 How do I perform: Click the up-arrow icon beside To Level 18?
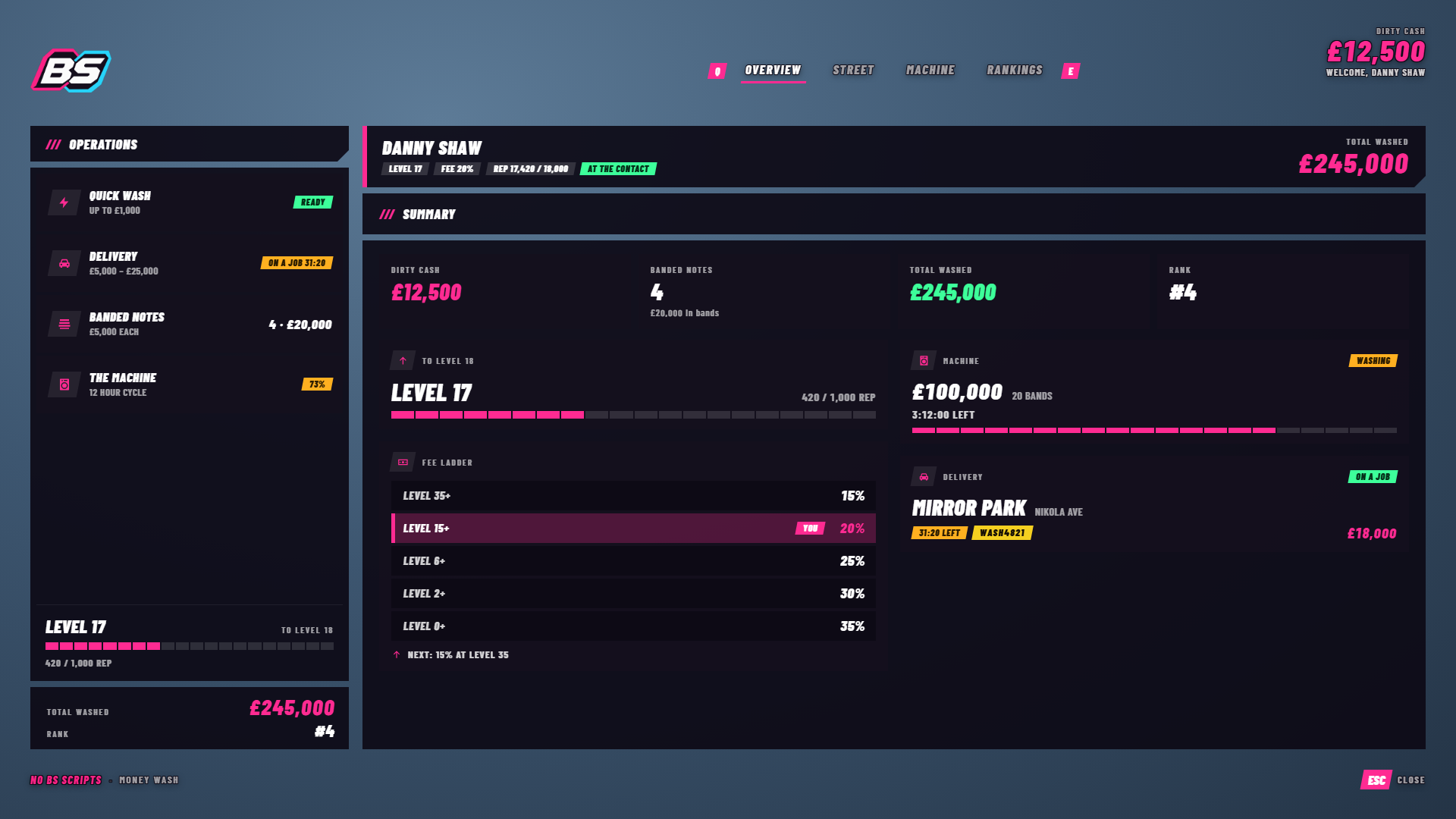[x=403, y=360]
